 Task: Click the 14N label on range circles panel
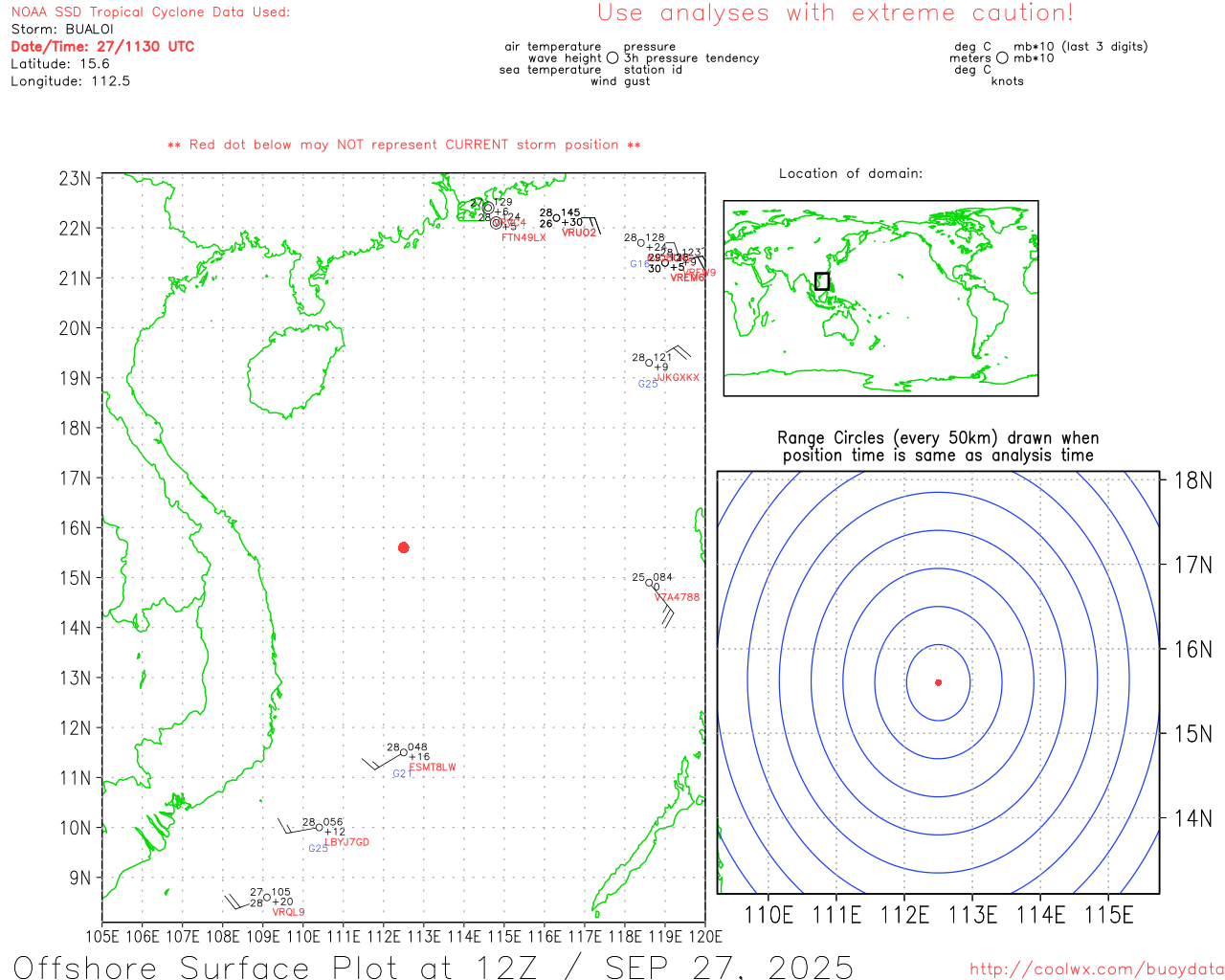1193,818
